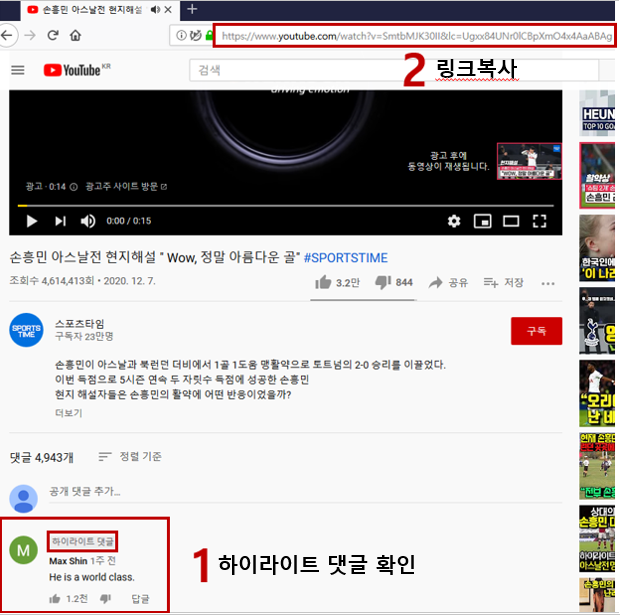Save the video with 저장 button
Viewport: 620px width, 615px height.
(503, 282)
